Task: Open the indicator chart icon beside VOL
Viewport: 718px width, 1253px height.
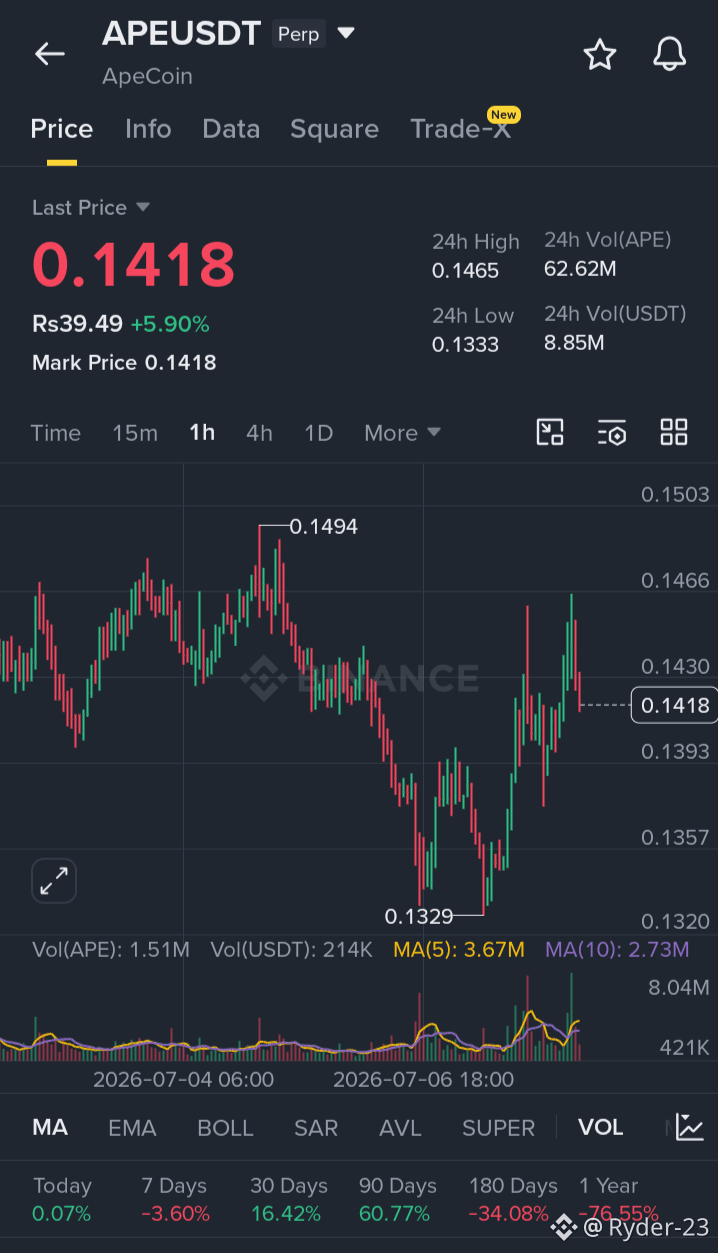Action: tap(690, 1127)
